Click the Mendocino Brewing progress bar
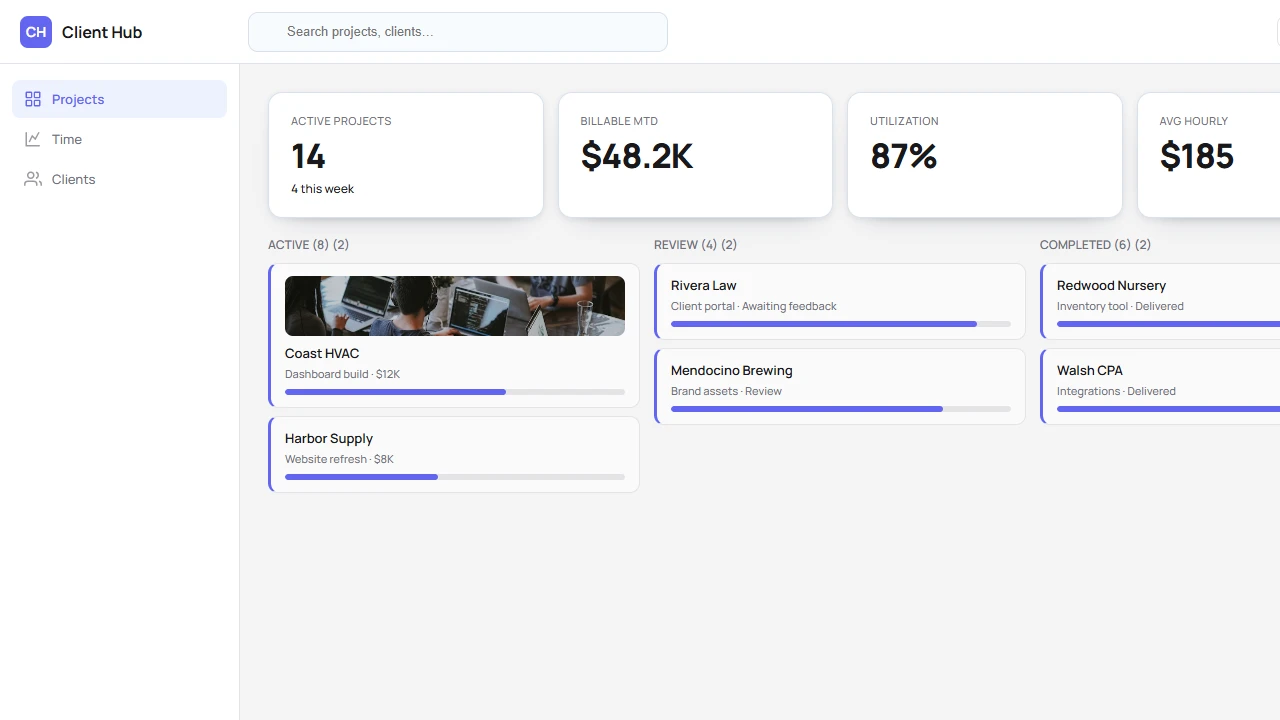Screen dimensions: 1280x720 (x=841, y=409)
